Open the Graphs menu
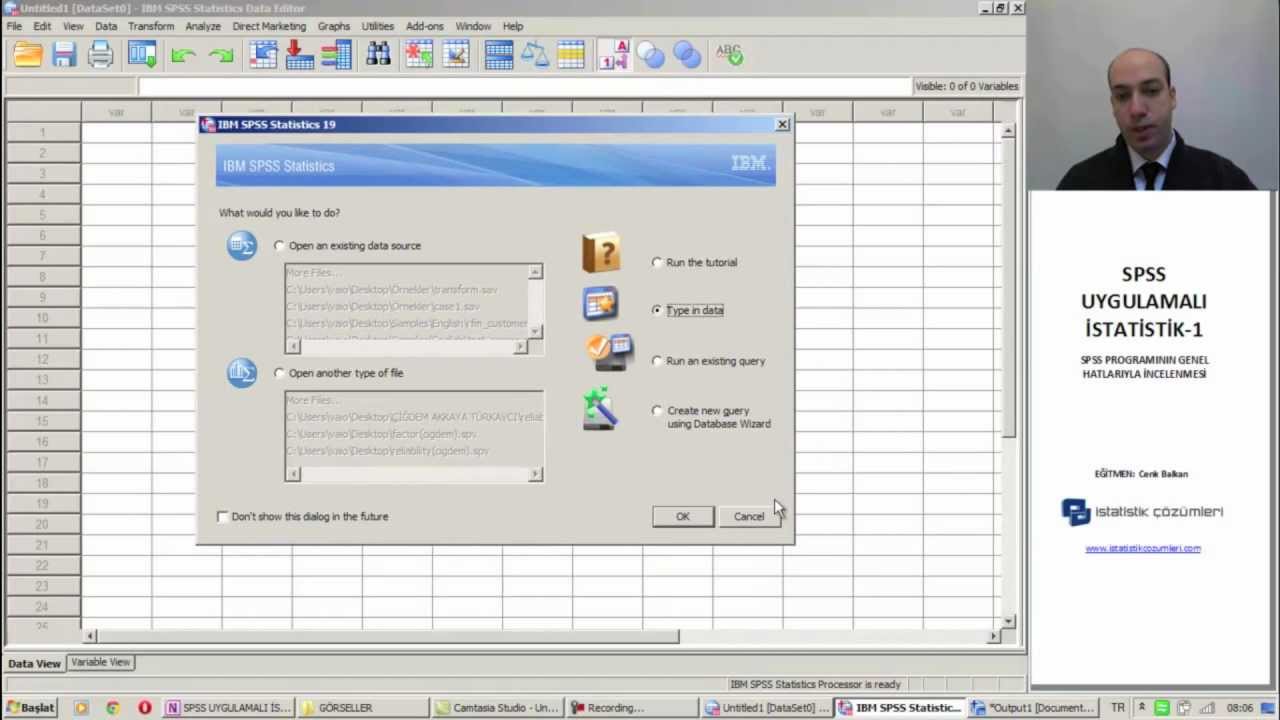Viewport: 1280px width, 720px height. point(334,26)
